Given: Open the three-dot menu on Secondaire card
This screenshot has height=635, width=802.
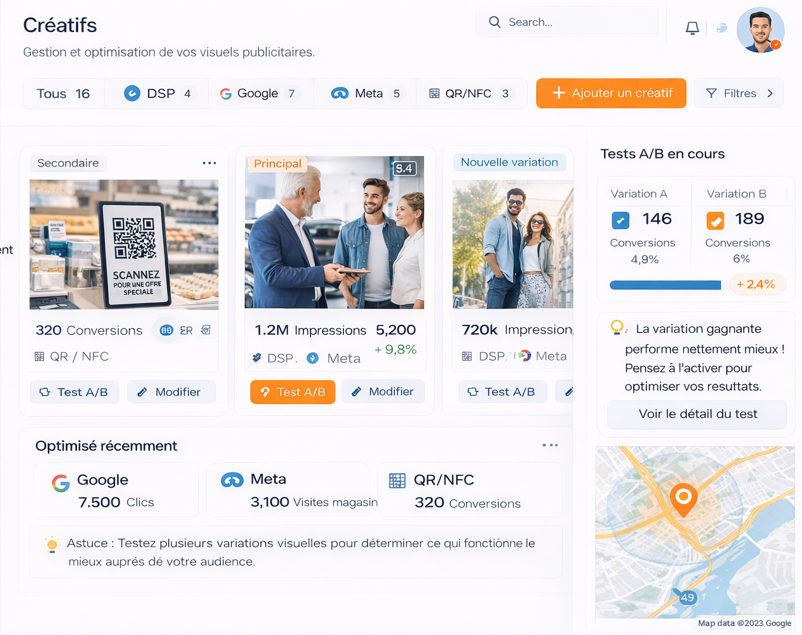Looking at the screenshot, I should tap(209, 163).
